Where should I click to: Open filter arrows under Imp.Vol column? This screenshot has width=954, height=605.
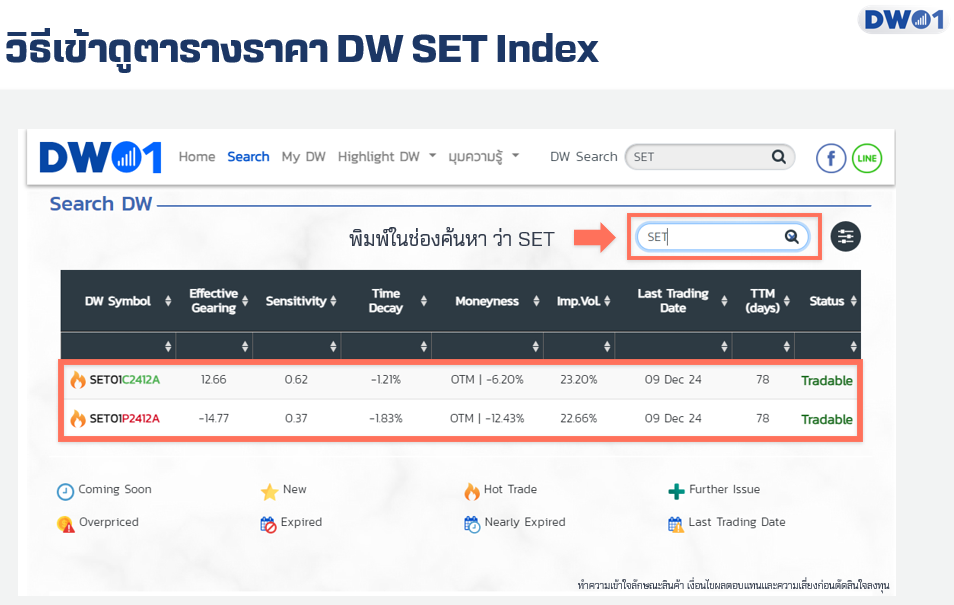pos(607,346)
